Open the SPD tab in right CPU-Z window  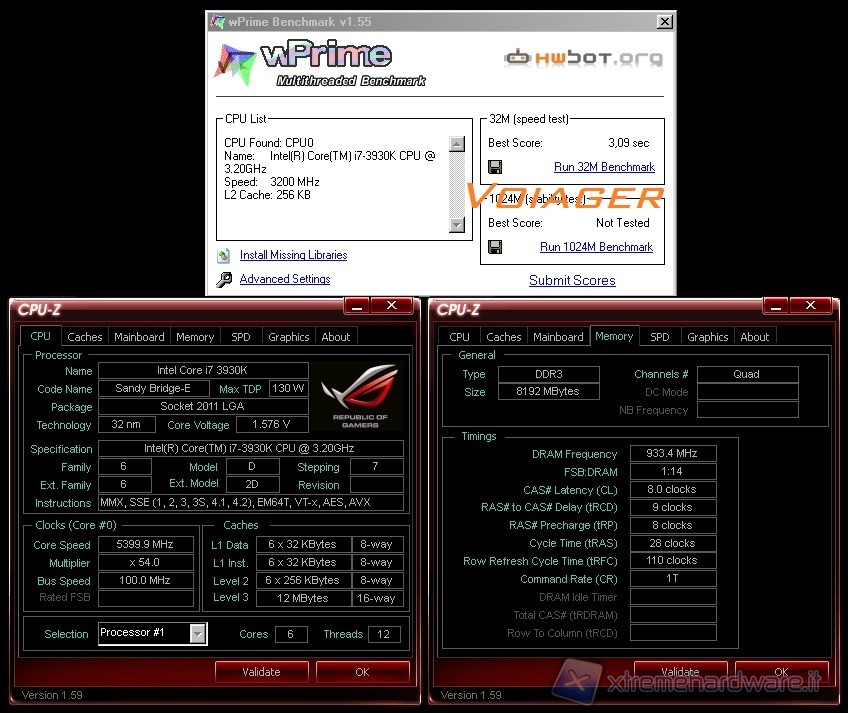(660, 337)
